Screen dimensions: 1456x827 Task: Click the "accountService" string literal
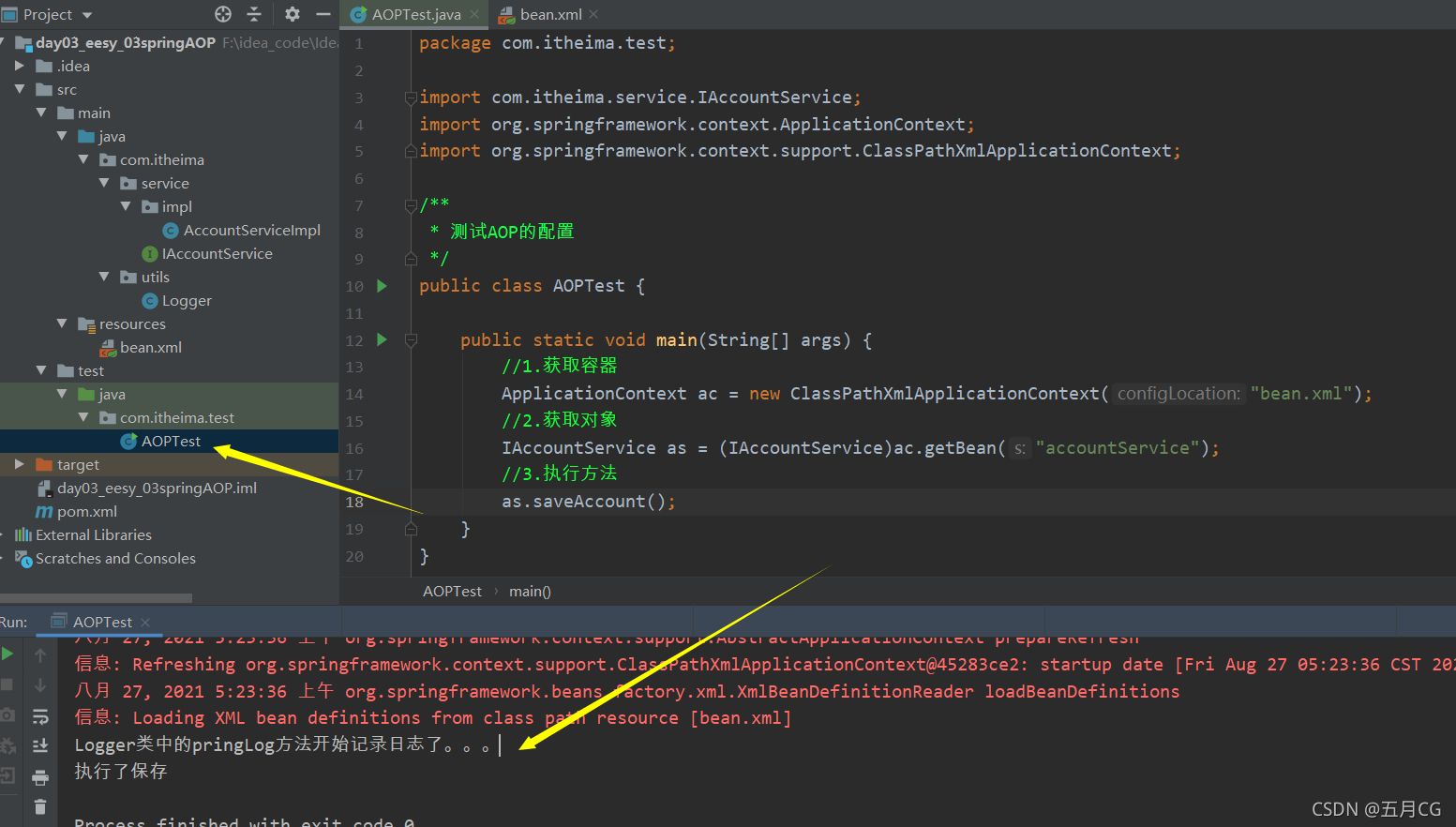click(x=1118, y=448)
